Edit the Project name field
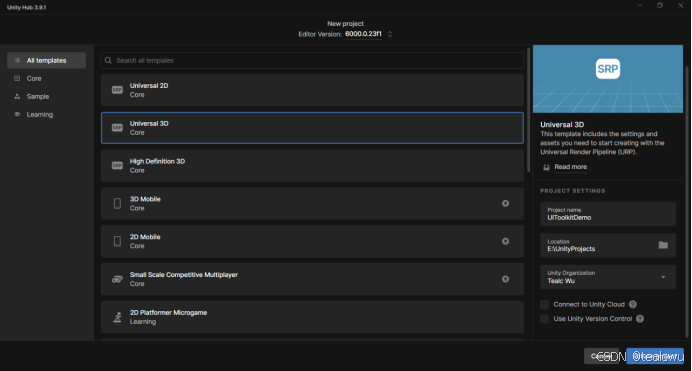 [608, 214]
